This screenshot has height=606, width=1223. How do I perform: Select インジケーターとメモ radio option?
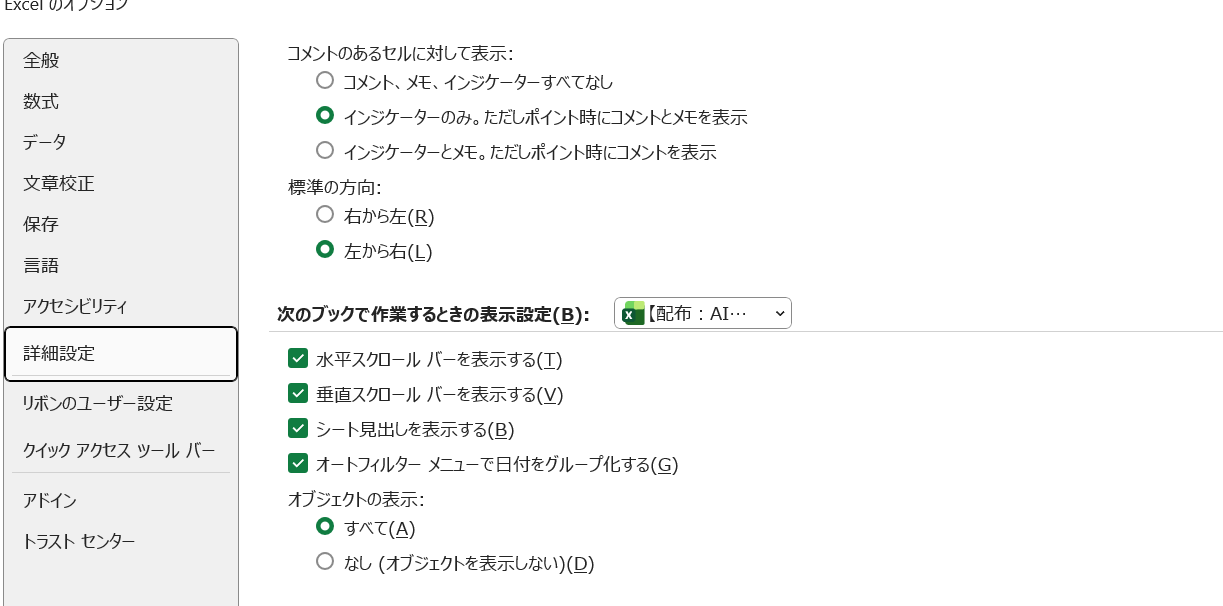[325, 151]
